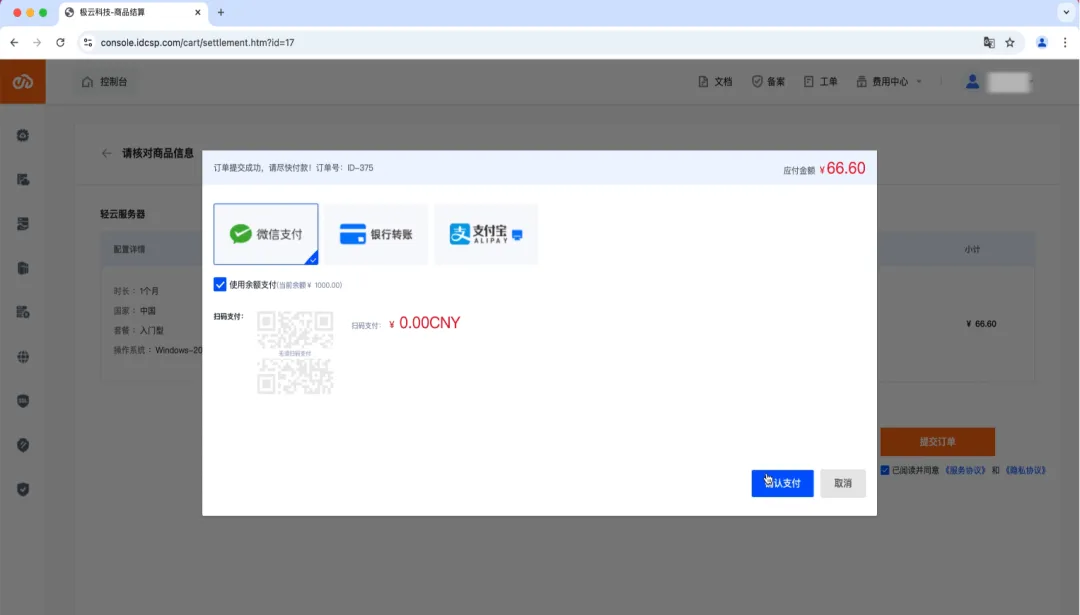Screen dimensions: 1080x615
Task: Click the site info icon before the URL
Action: tap(87, 43)
